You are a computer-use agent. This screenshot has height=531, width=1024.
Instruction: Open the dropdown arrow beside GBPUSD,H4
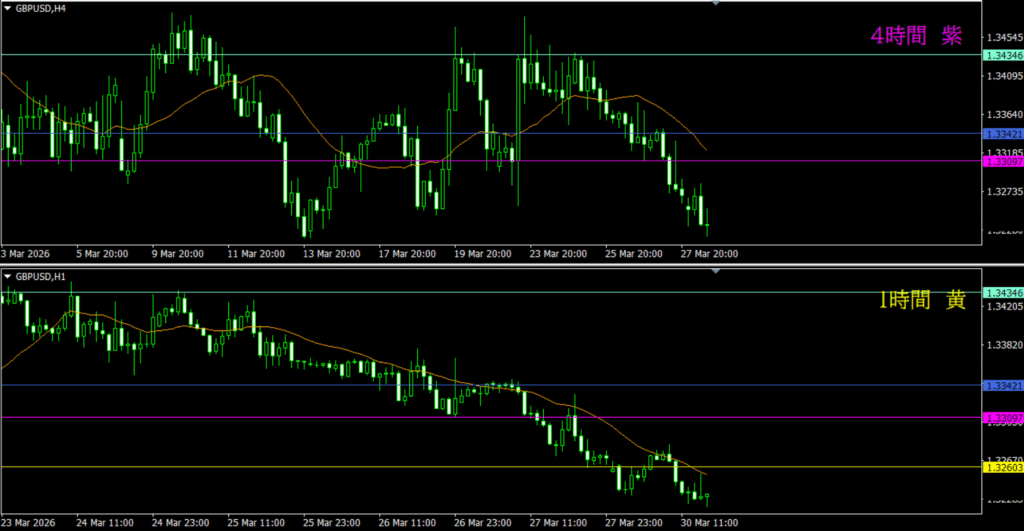click(7, 7)
